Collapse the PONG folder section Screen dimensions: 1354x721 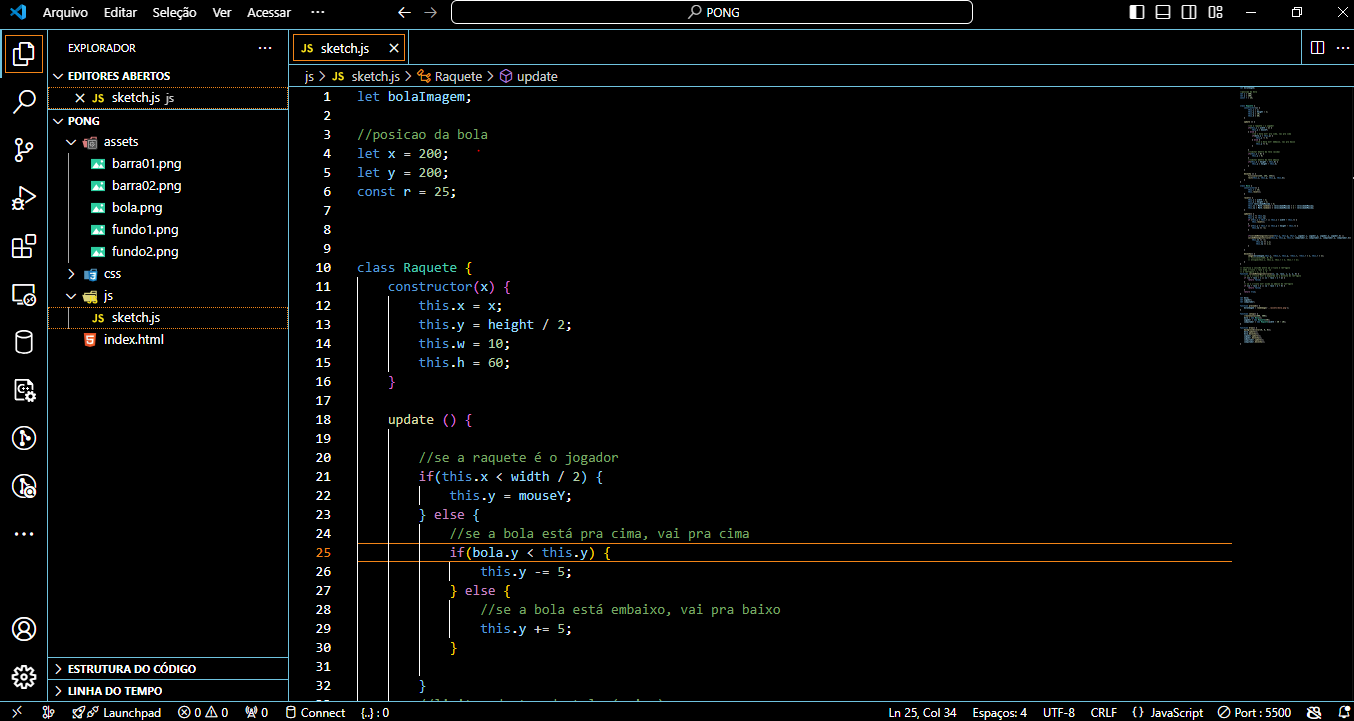pos(168,120)
